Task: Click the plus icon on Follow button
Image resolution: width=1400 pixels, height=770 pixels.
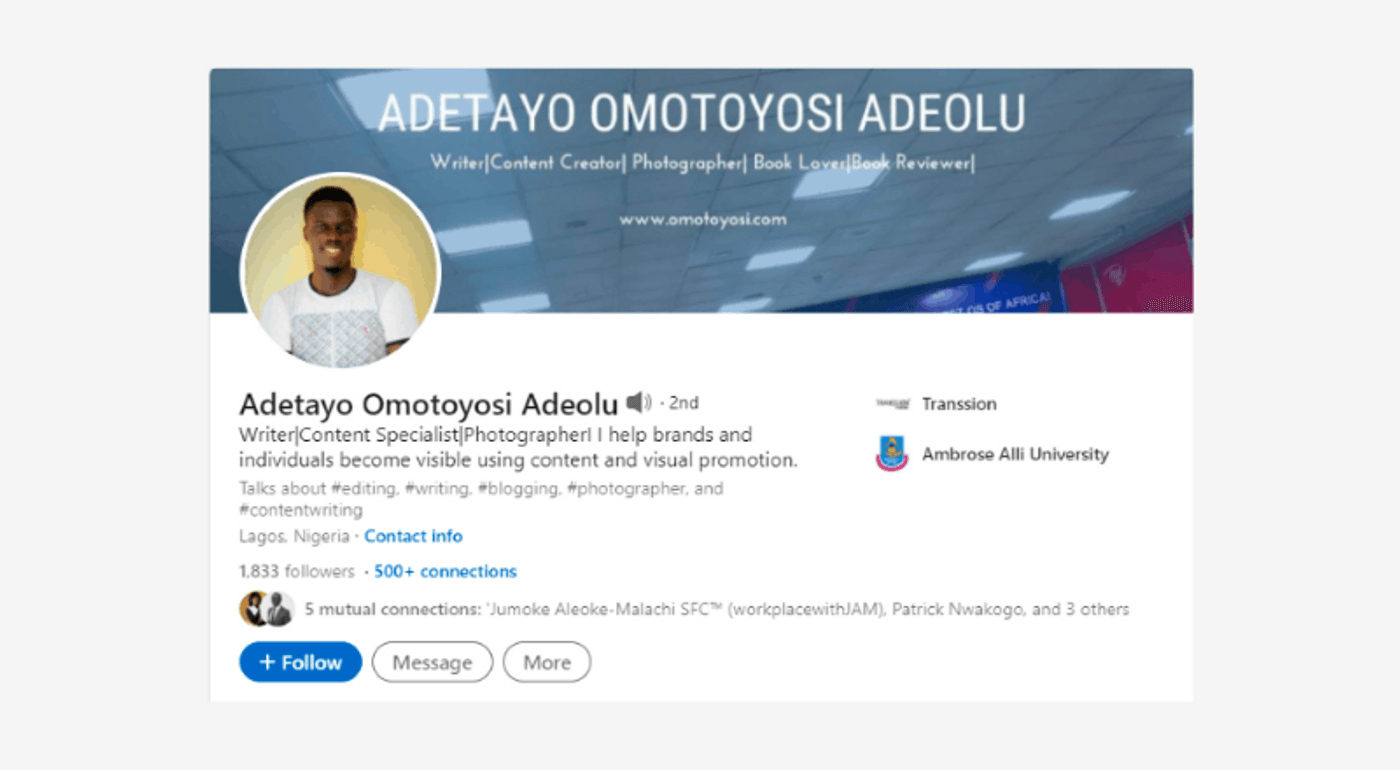Action: [x=267, y=662]
